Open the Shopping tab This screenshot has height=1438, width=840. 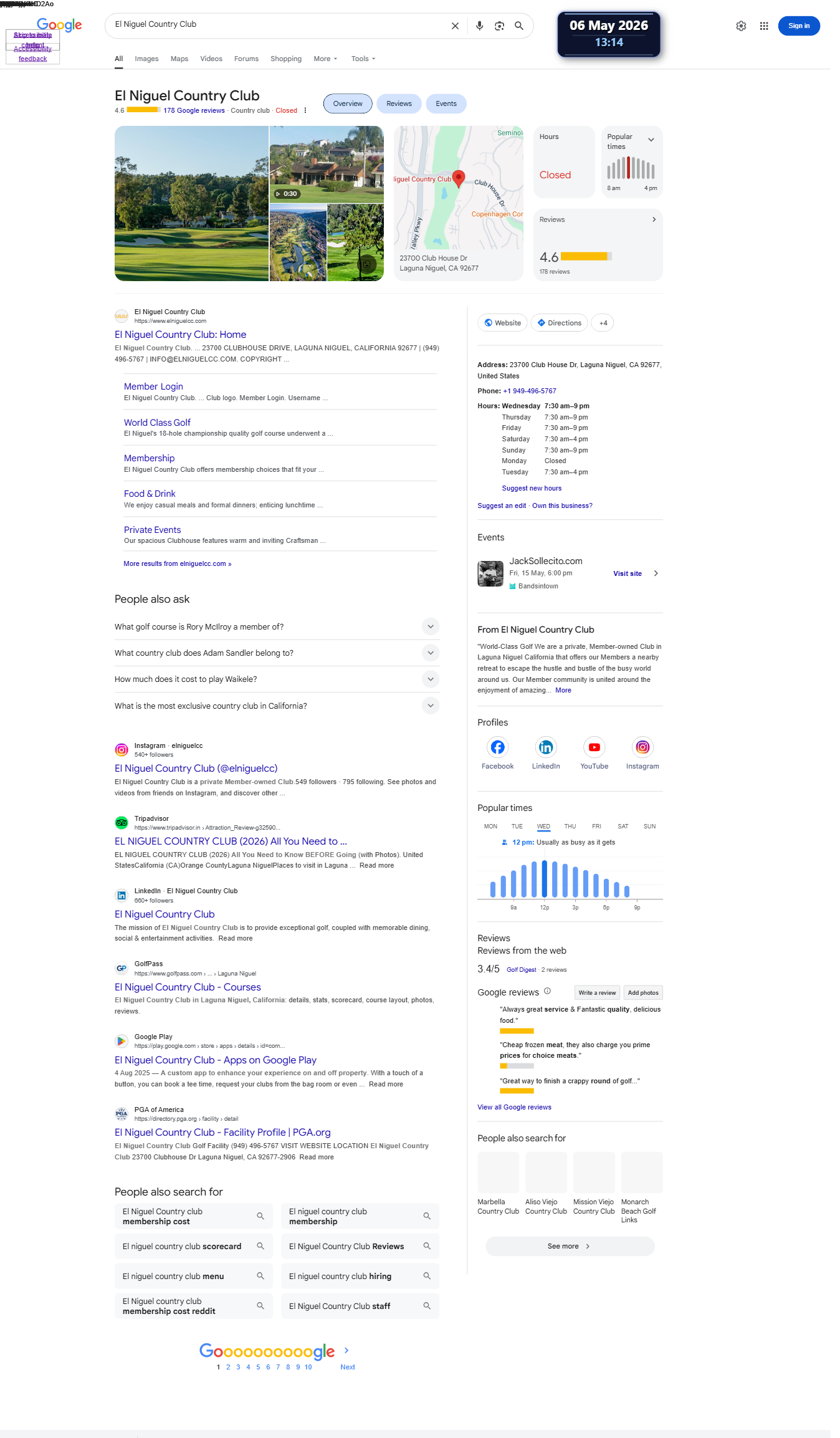tap(286, 59)
